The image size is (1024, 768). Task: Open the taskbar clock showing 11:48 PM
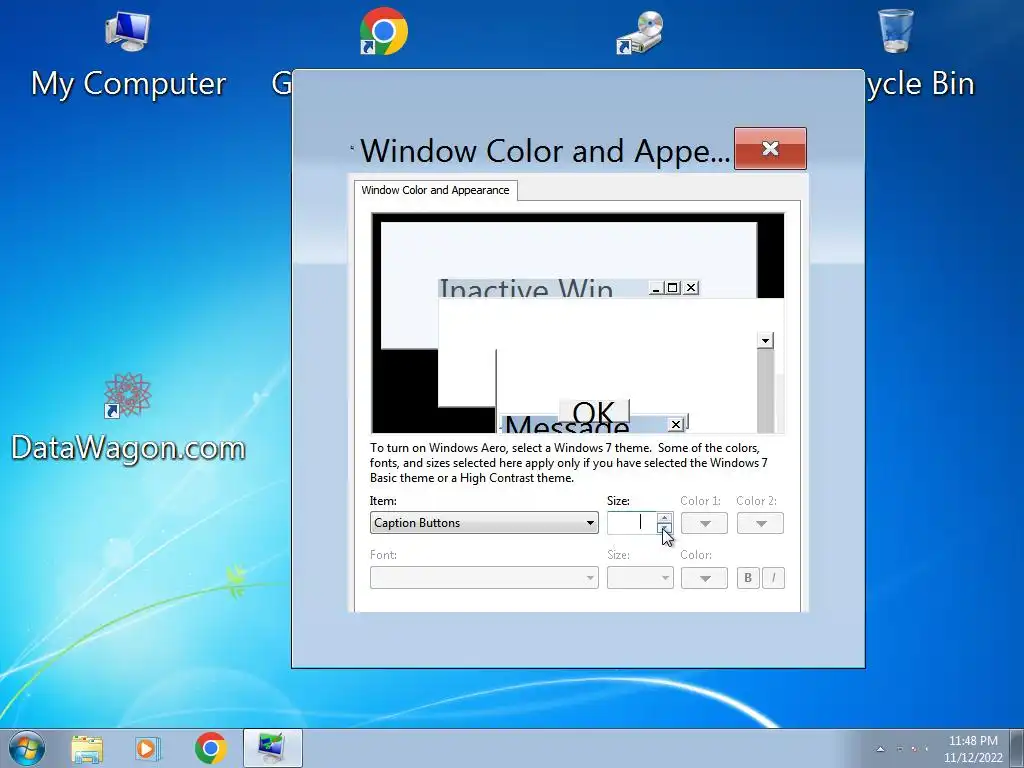click(x=973, y=749)
